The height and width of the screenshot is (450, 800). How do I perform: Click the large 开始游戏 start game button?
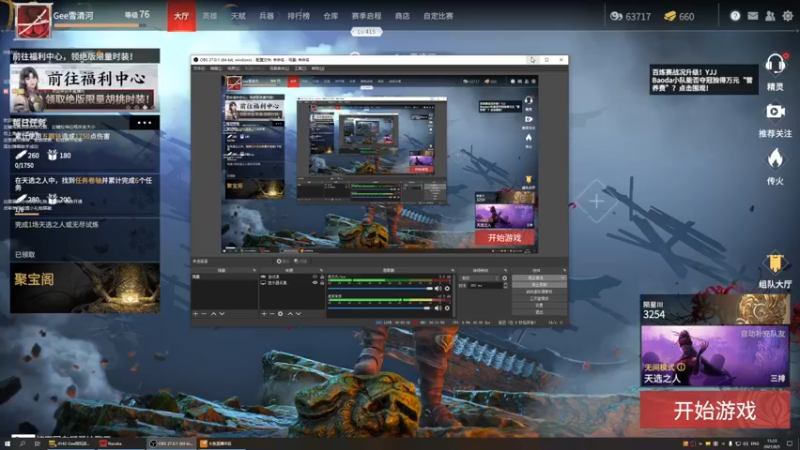pyautogui.click(x=715, y=410)
